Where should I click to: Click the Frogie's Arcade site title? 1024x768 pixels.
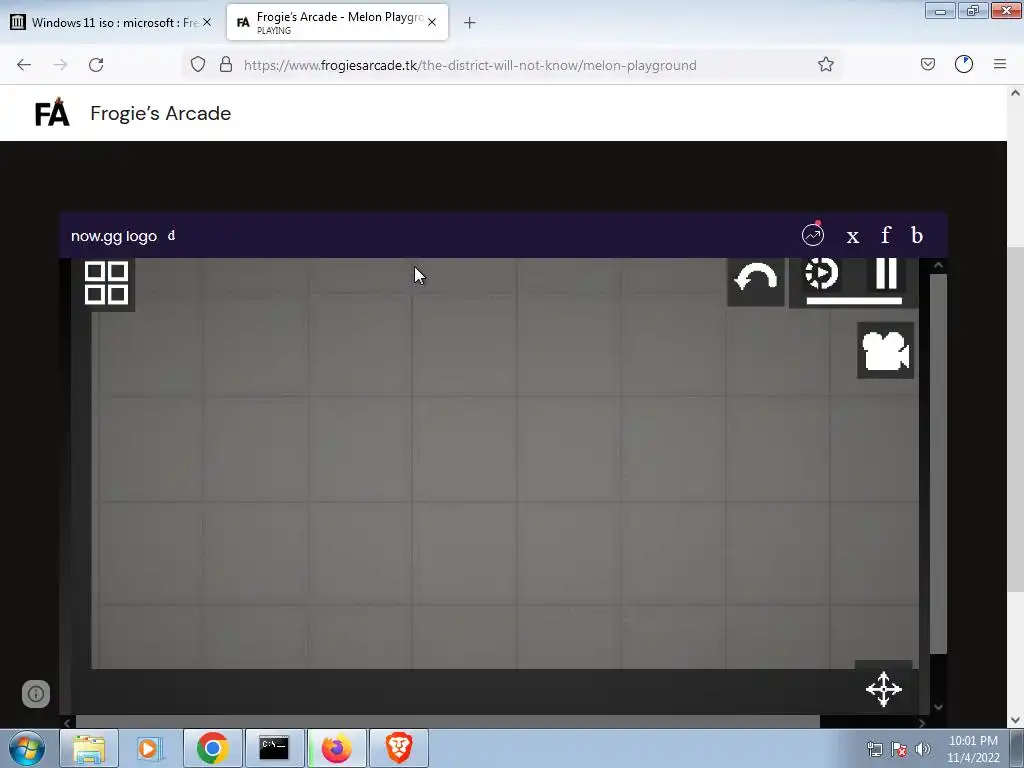[x=161, y=113]
